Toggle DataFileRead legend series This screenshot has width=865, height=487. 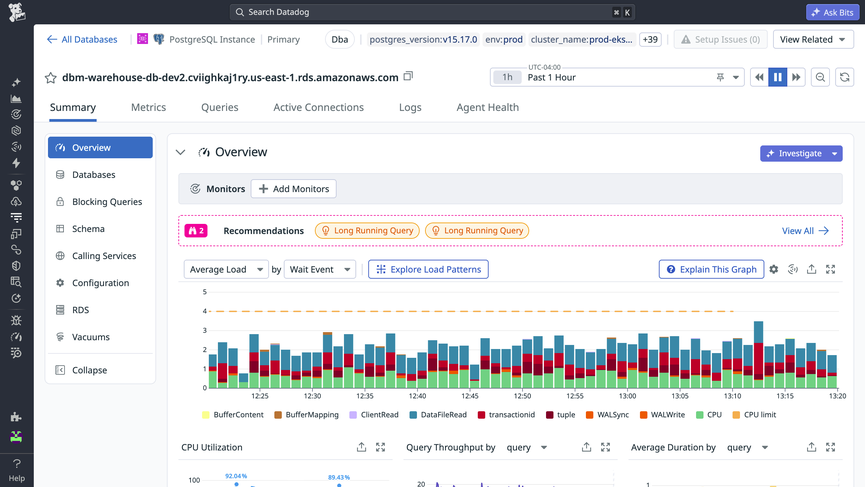click(437, 415)
